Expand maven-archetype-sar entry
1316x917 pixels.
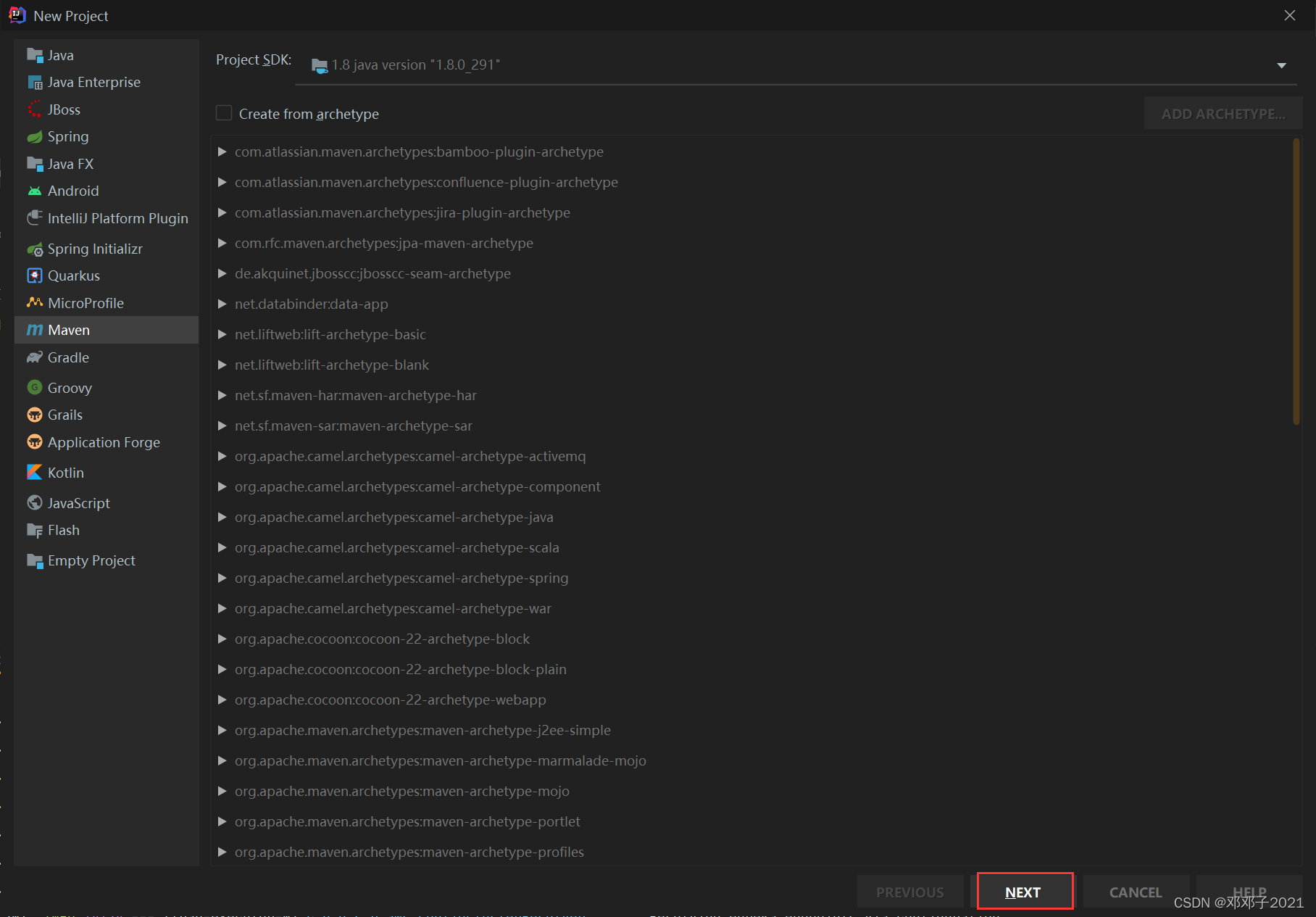pyautogui.click(x=223, y=426)
